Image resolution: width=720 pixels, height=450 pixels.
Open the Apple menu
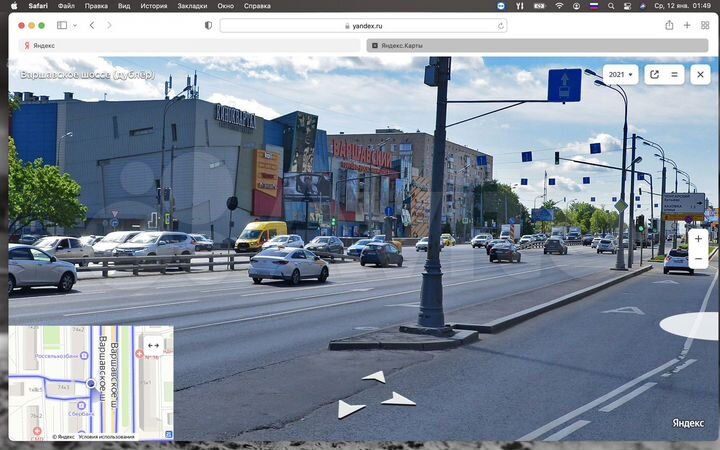14,6
